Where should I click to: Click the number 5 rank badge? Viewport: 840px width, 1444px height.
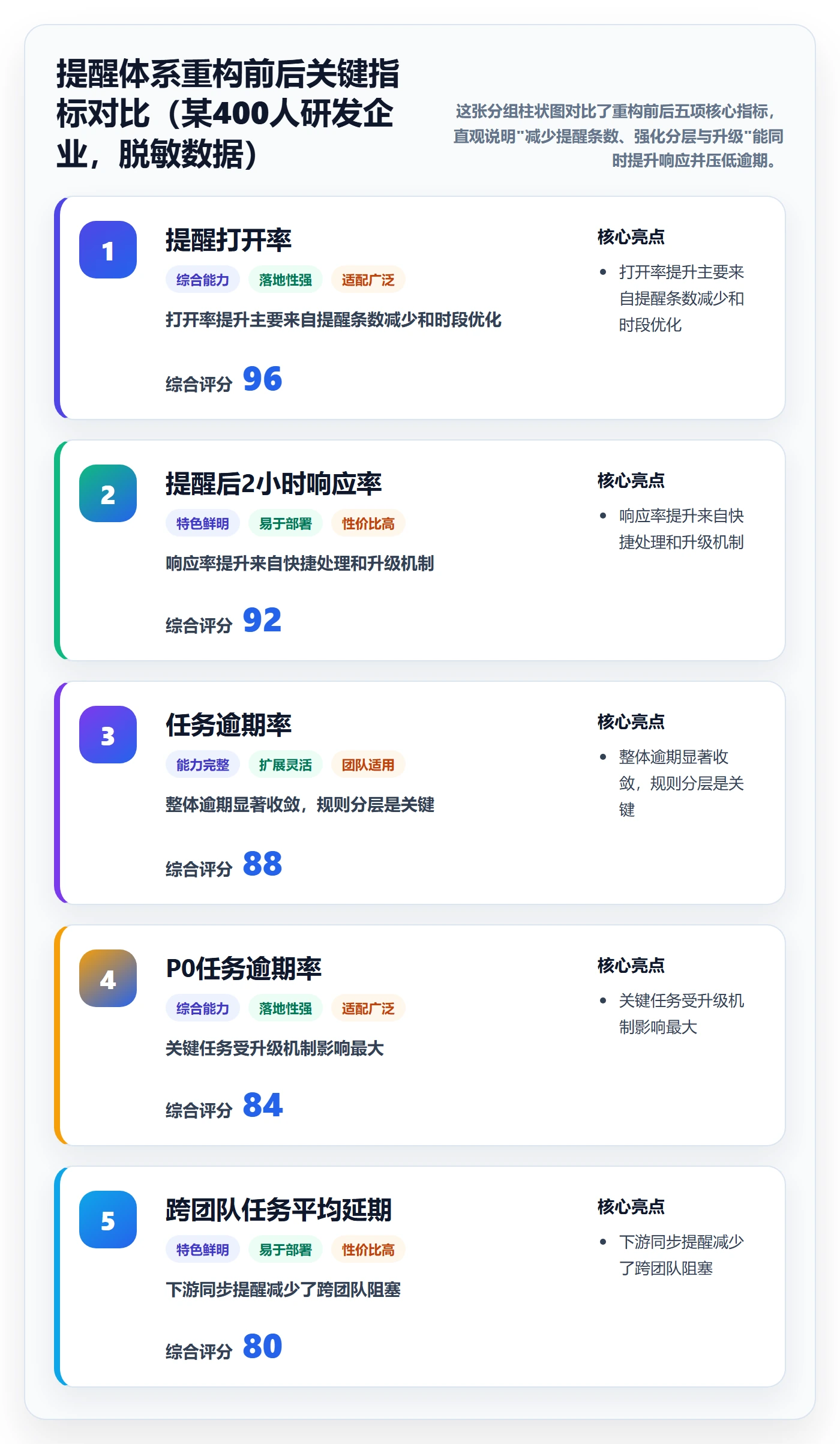(x=108, y=1220)
